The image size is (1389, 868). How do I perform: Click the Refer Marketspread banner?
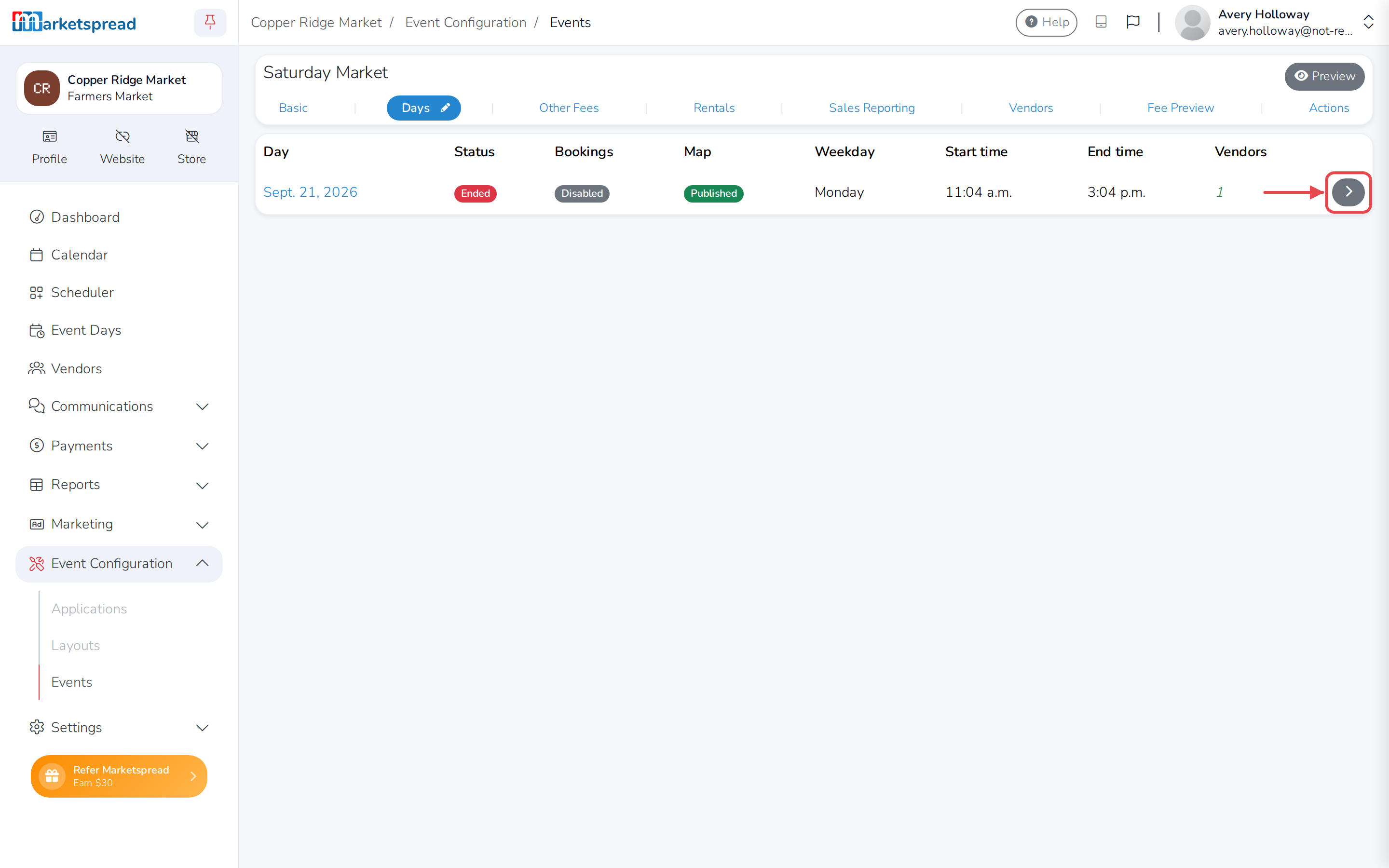click(x=119, y=776)
